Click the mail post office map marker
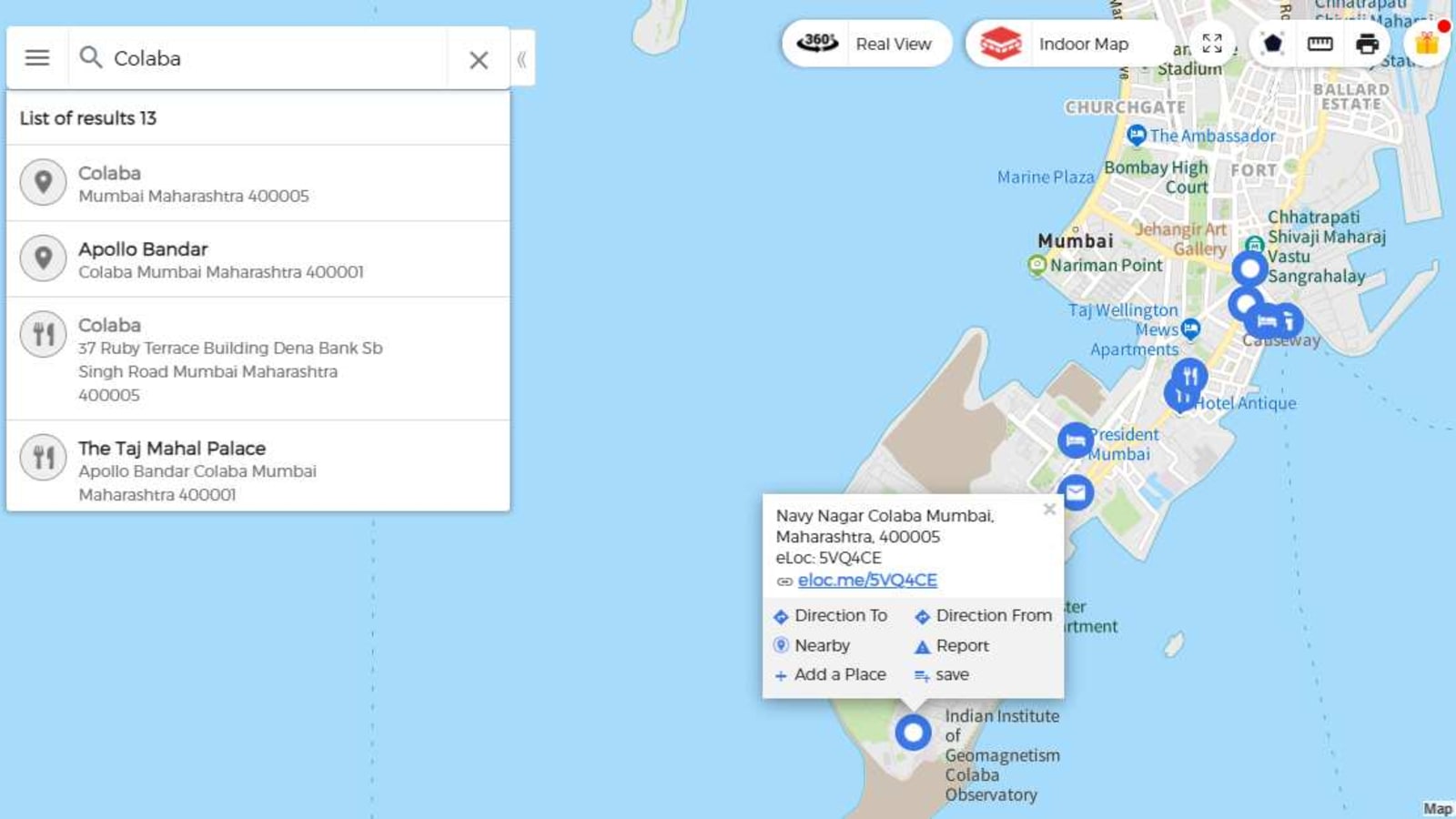Image resolution: width=1456 pixels, height=819 pixels. tap(1076, 492)
